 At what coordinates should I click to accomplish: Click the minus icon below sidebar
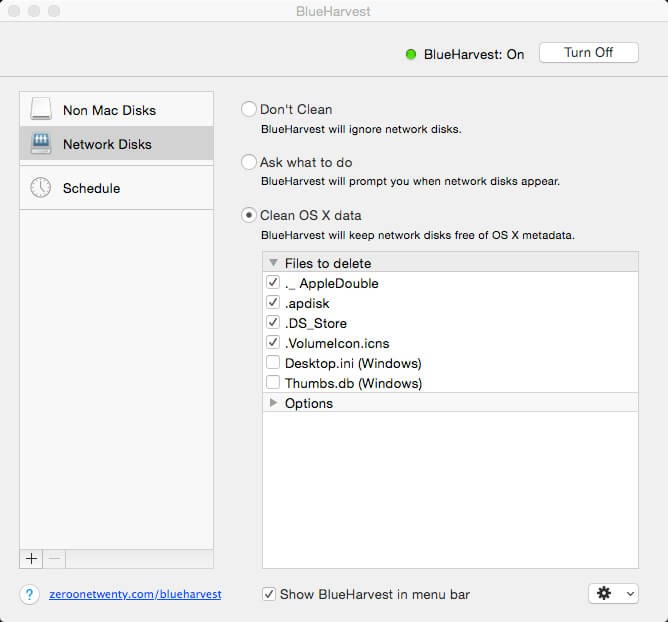pyautogui.click(x=54, y=559)
